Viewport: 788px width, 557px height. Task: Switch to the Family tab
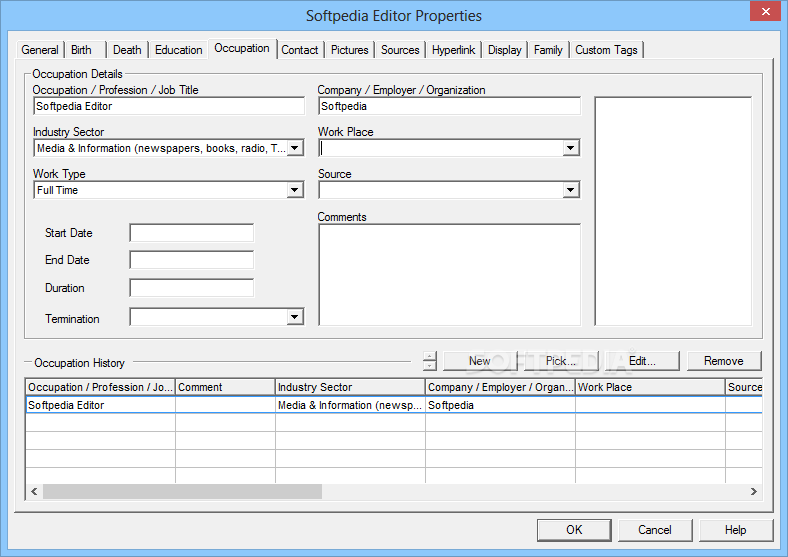[548, 50]
